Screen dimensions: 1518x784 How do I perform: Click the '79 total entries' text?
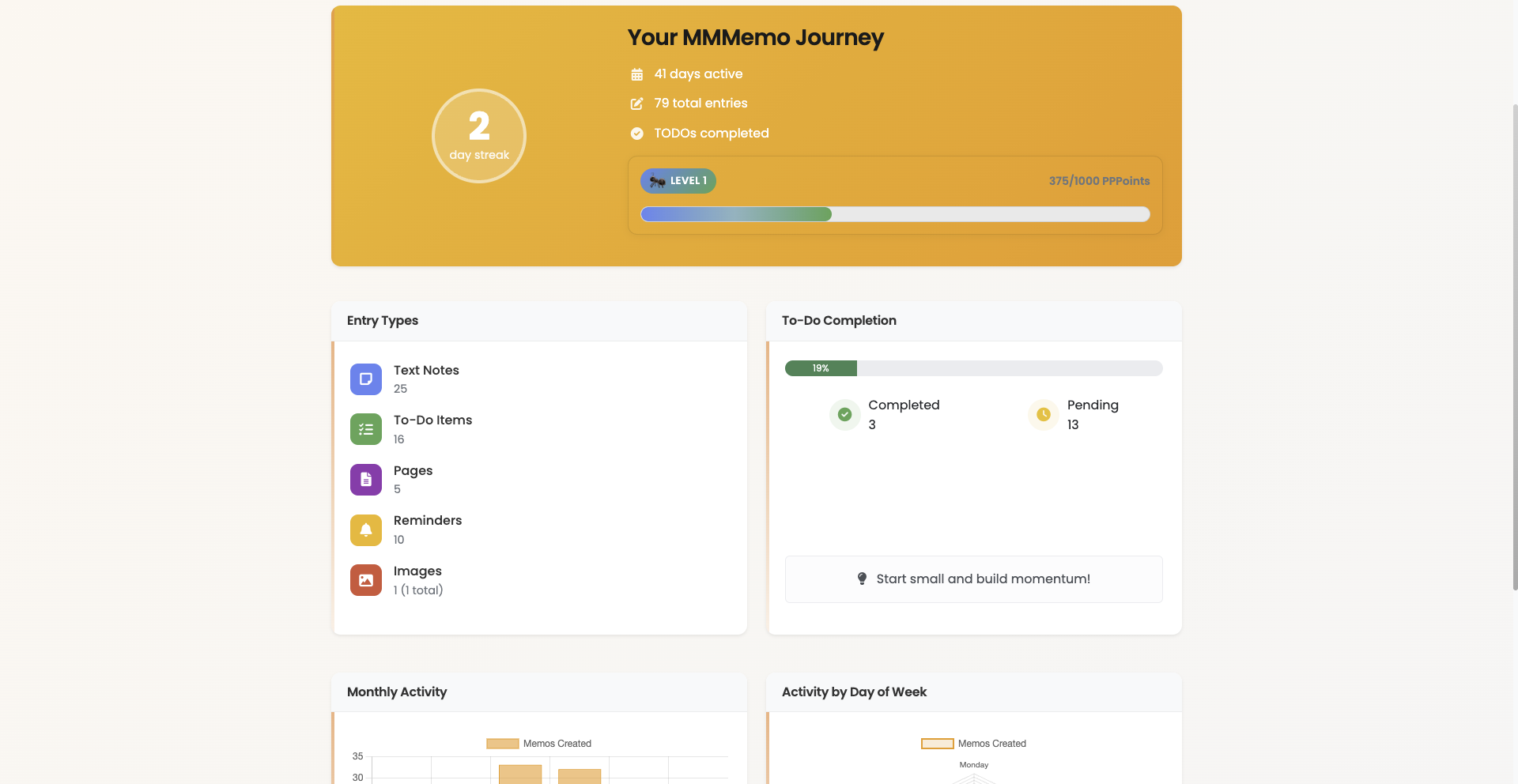tap(700, 103)
